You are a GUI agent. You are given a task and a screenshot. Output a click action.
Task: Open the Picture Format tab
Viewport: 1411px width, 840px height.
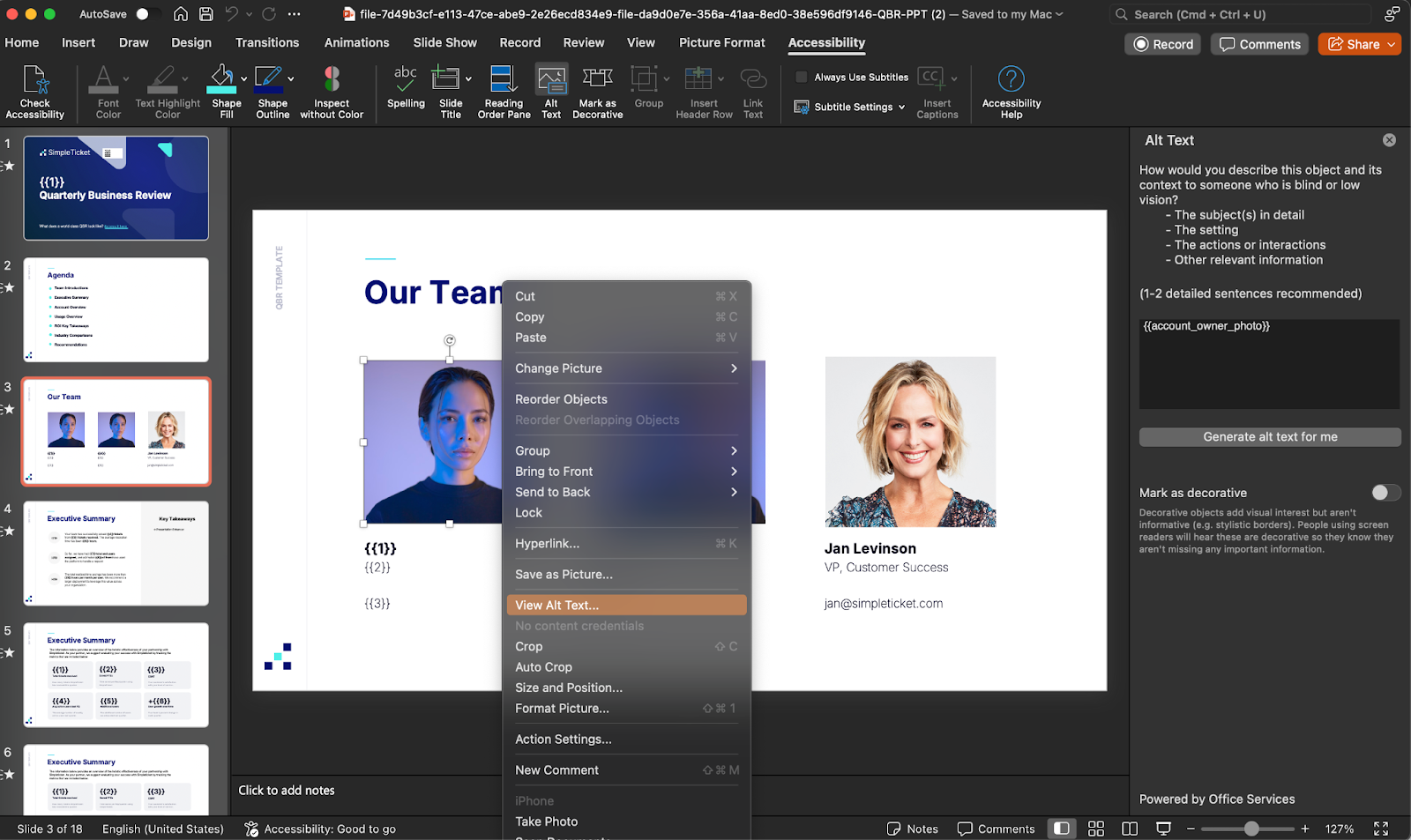[721, 42]
